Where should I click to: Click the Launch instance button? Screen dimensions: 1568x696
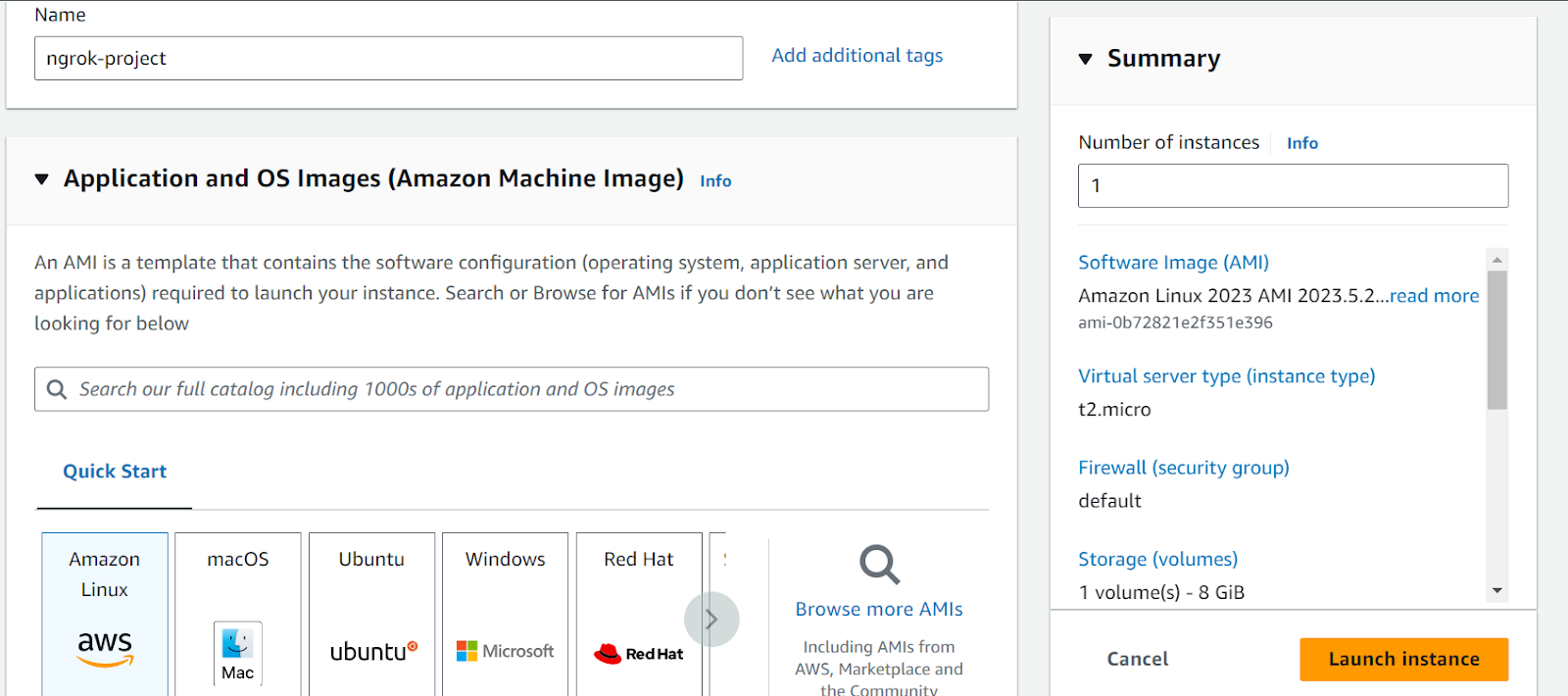pos(1403,659)
